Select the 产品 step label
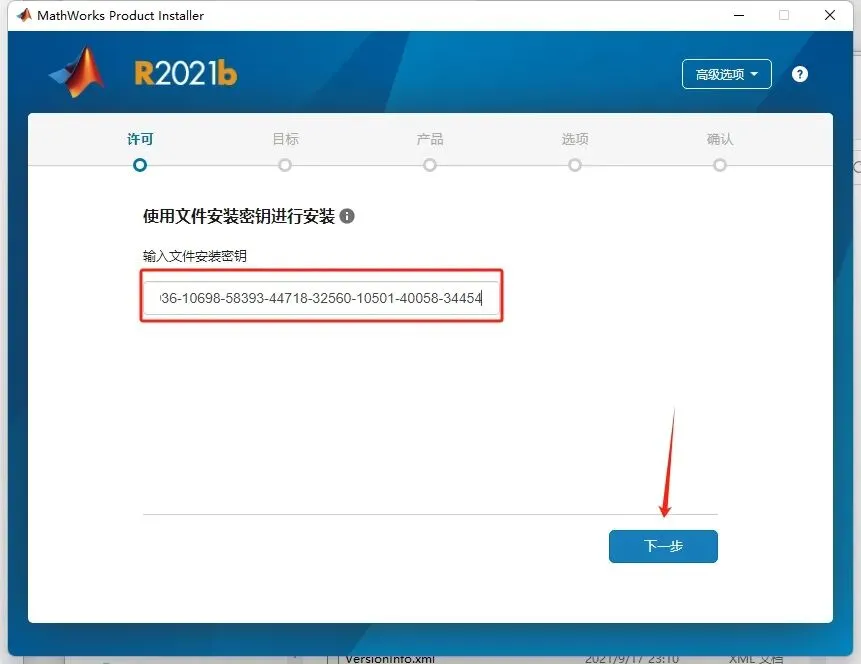Image resolution: width=861 pixels, height=664 pixels. [x=430, y=139]
